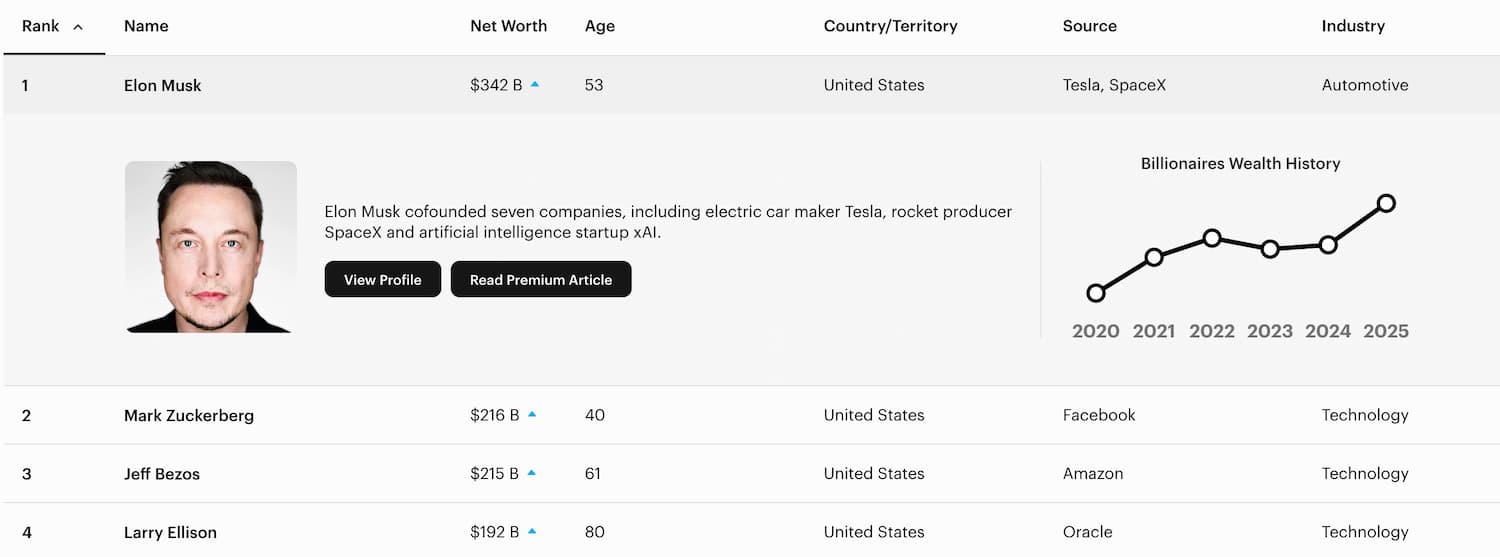The image size is (1500, 557).
Task: Sort table by Age column header
Action: point(600,26)
